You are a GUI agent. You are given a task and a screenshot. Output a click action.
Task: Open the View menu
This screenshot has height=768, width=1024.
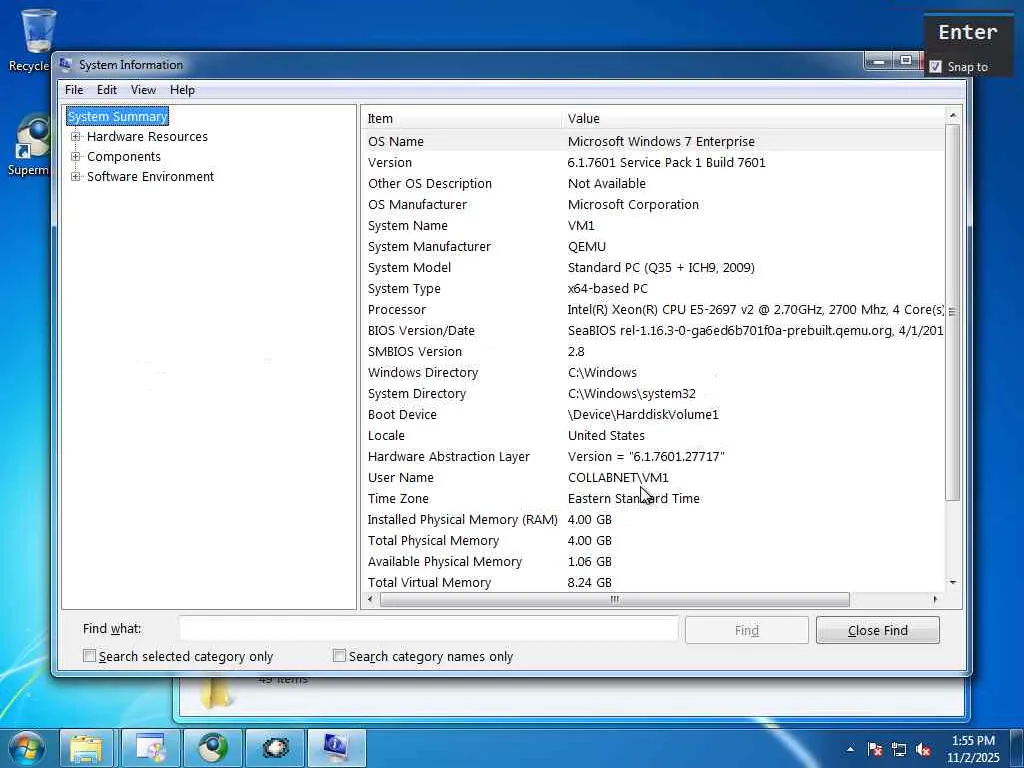pyautogui.click(x=143, y=89)
